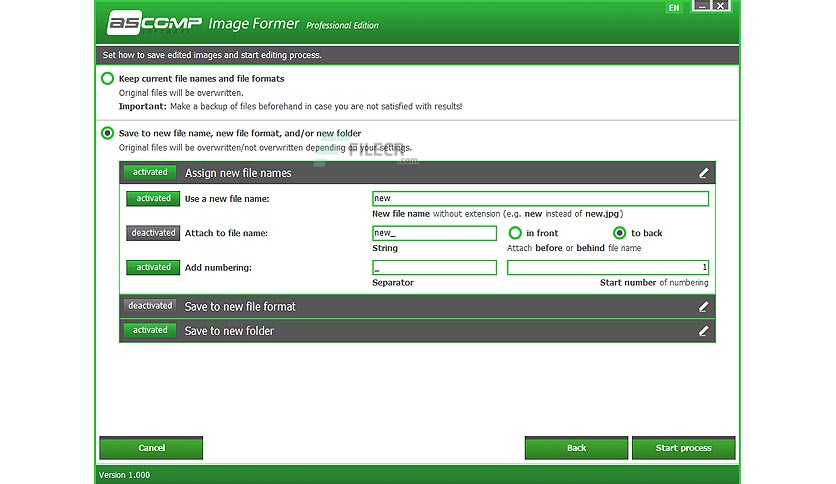Close the Image Former window

720,6
